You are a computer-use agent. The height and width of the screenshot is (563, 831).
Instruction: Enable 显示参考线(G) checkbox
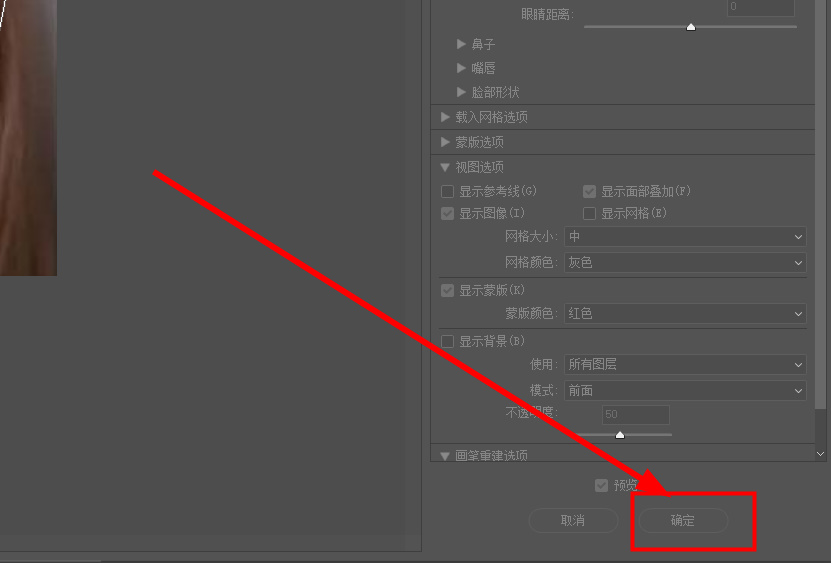(x=448, y=191)
